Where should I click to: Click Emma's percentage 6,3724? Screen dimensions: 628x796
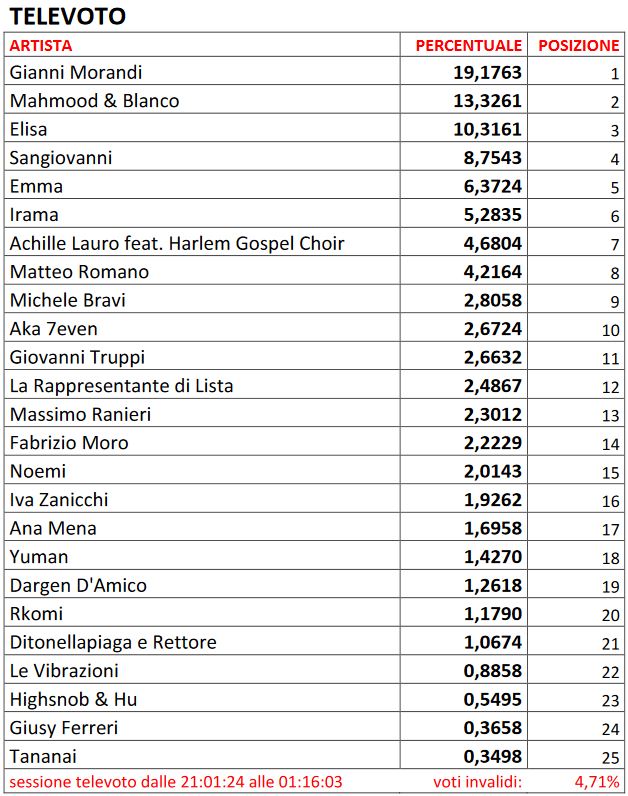pos(492,186)
